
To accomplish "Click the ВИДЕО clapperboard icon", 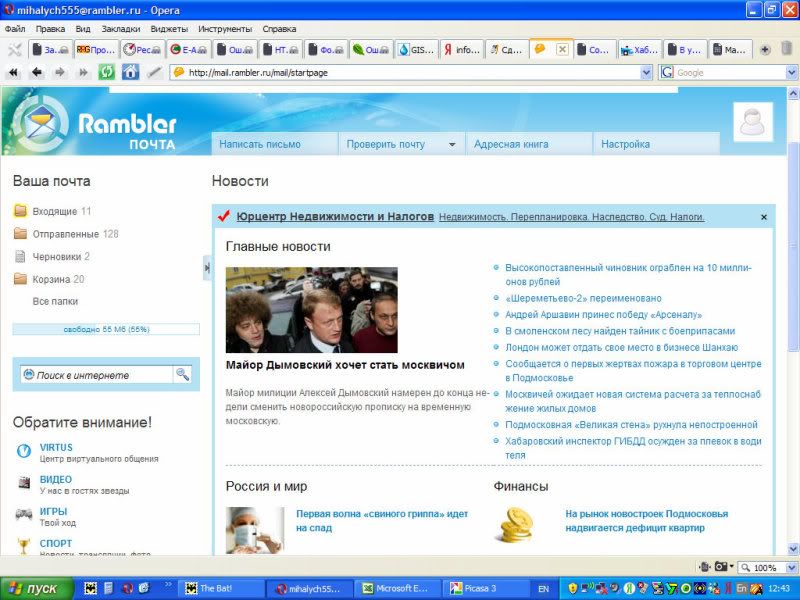I will tap(23, 482).
